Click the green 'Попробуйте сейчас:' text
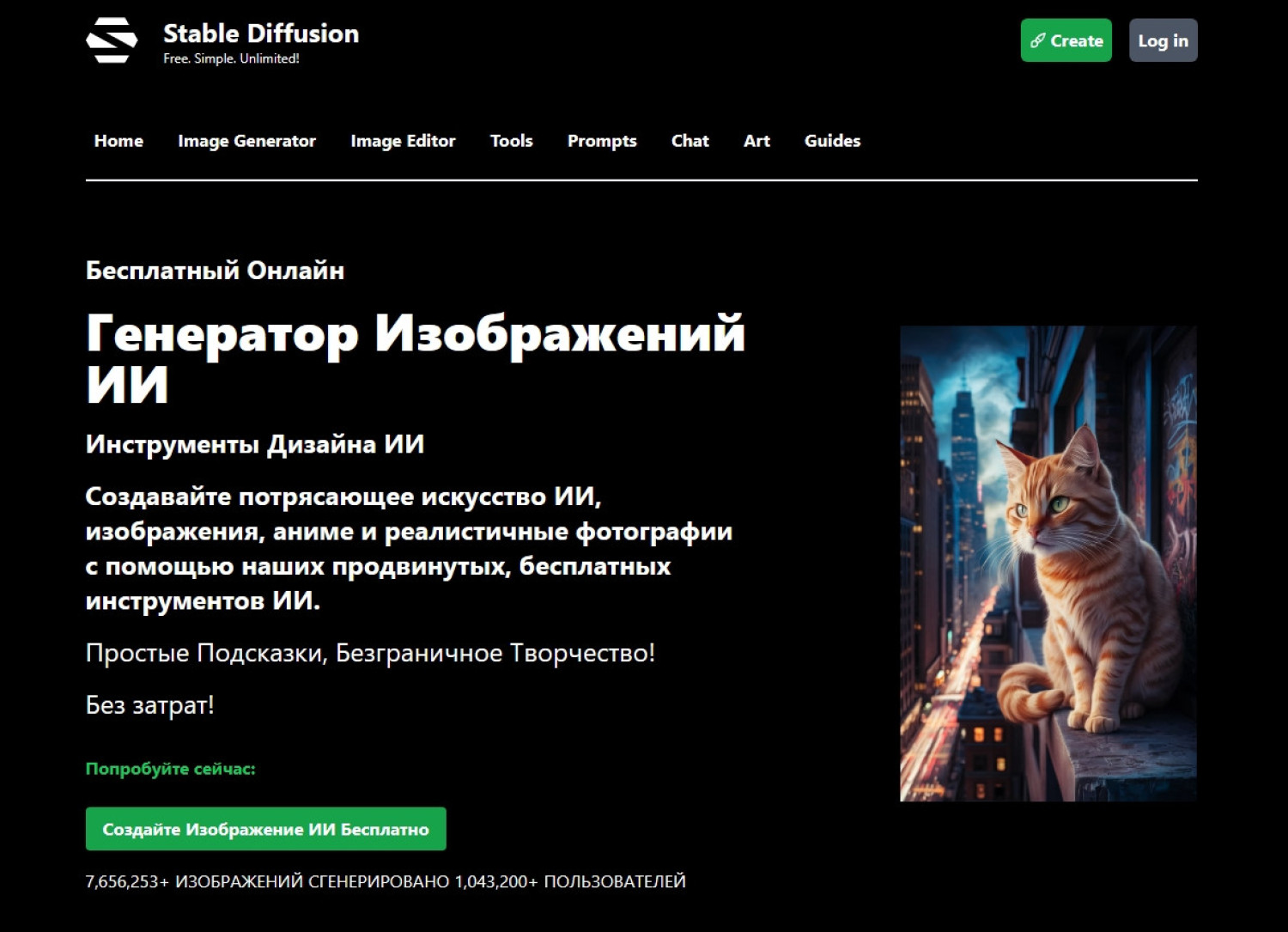This screenshot has height=932, width=1288. coord(170,769)
